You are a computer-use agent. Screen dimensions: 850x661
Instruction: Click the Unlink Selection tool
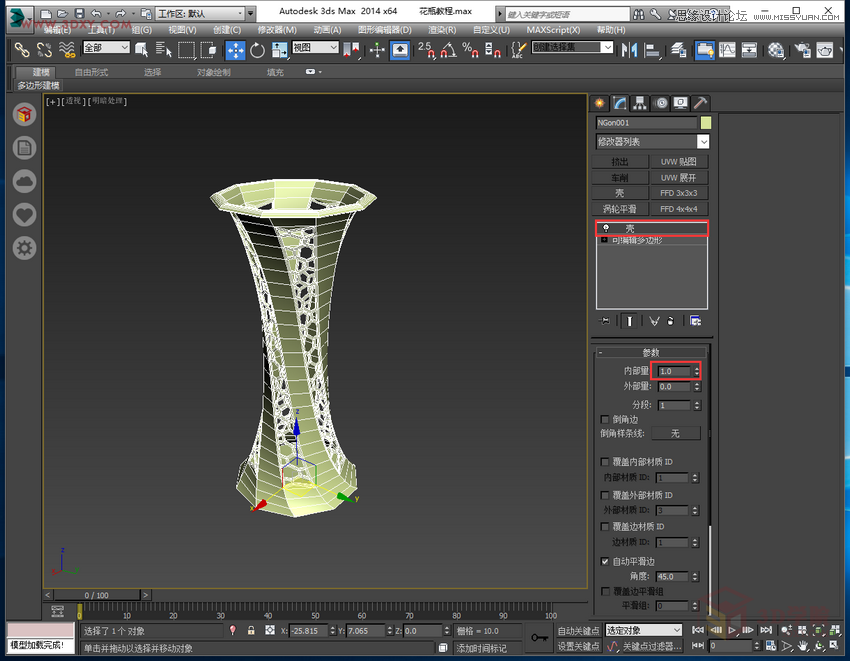(x=44, y=50)
